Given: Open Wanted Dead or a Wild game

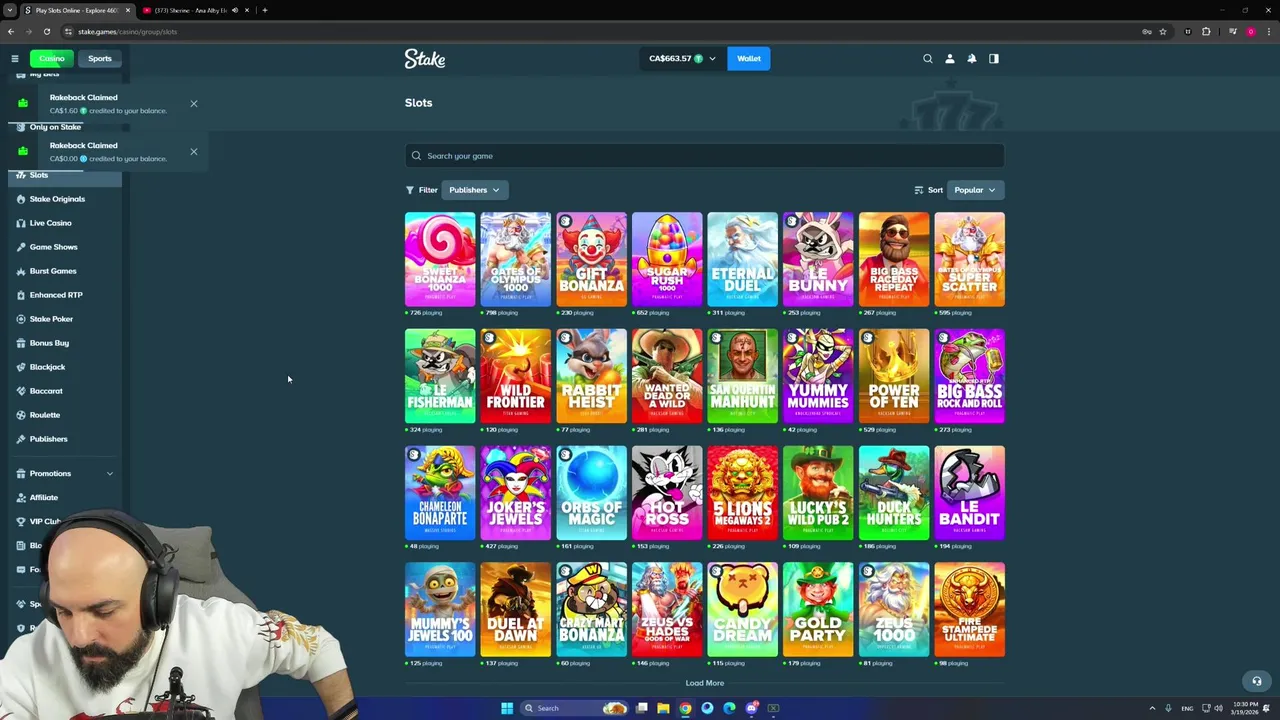Looking at the screenshot, I should point(667,376).
